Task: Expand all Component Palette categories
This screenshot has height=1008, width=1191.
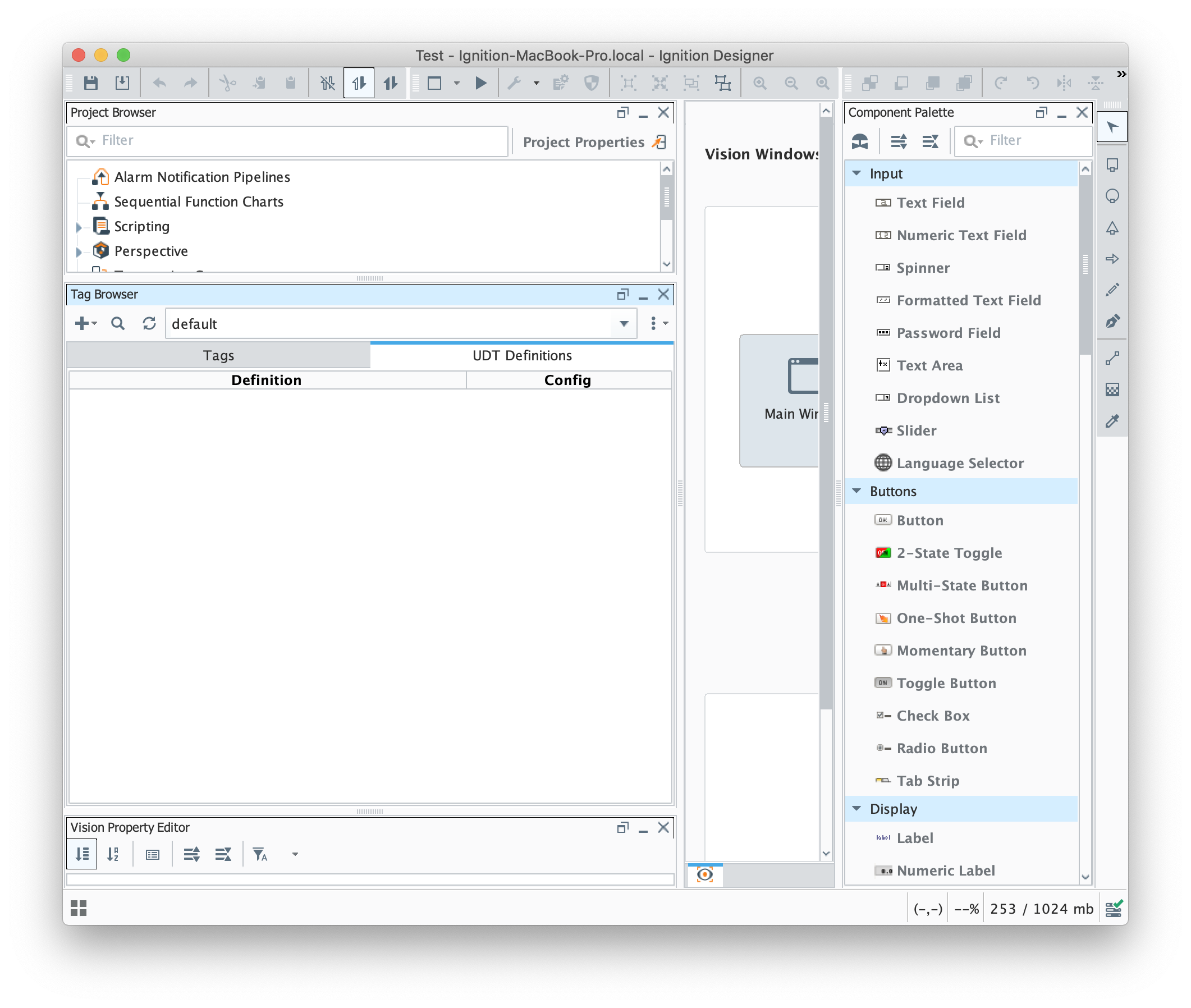Action: [x=899, y=141]
